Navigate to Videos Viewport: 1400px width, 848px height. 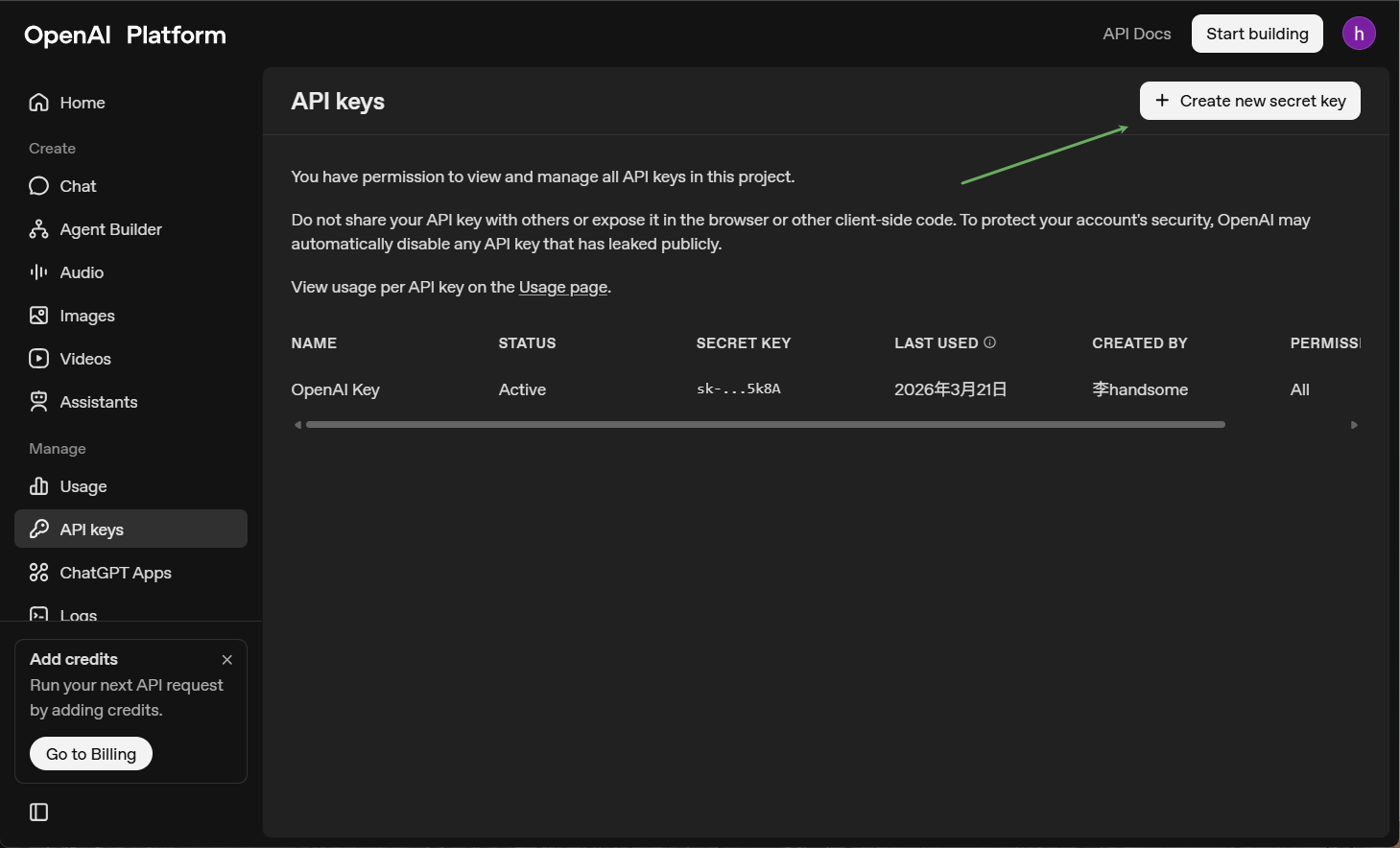click(131, 359)
